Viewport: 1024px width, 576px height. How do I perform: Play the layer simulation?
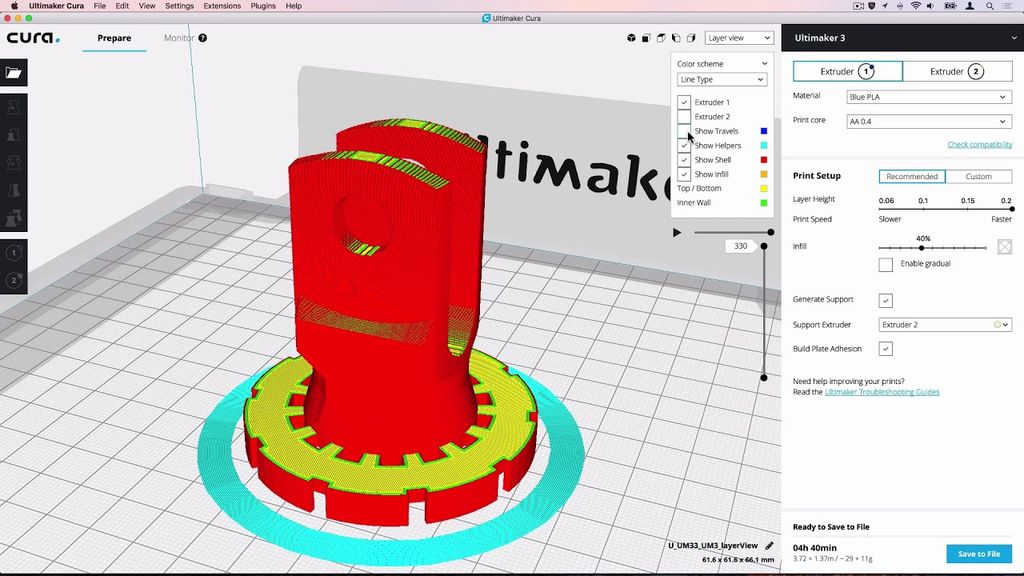pyautogui.click(x=677, y=232)
